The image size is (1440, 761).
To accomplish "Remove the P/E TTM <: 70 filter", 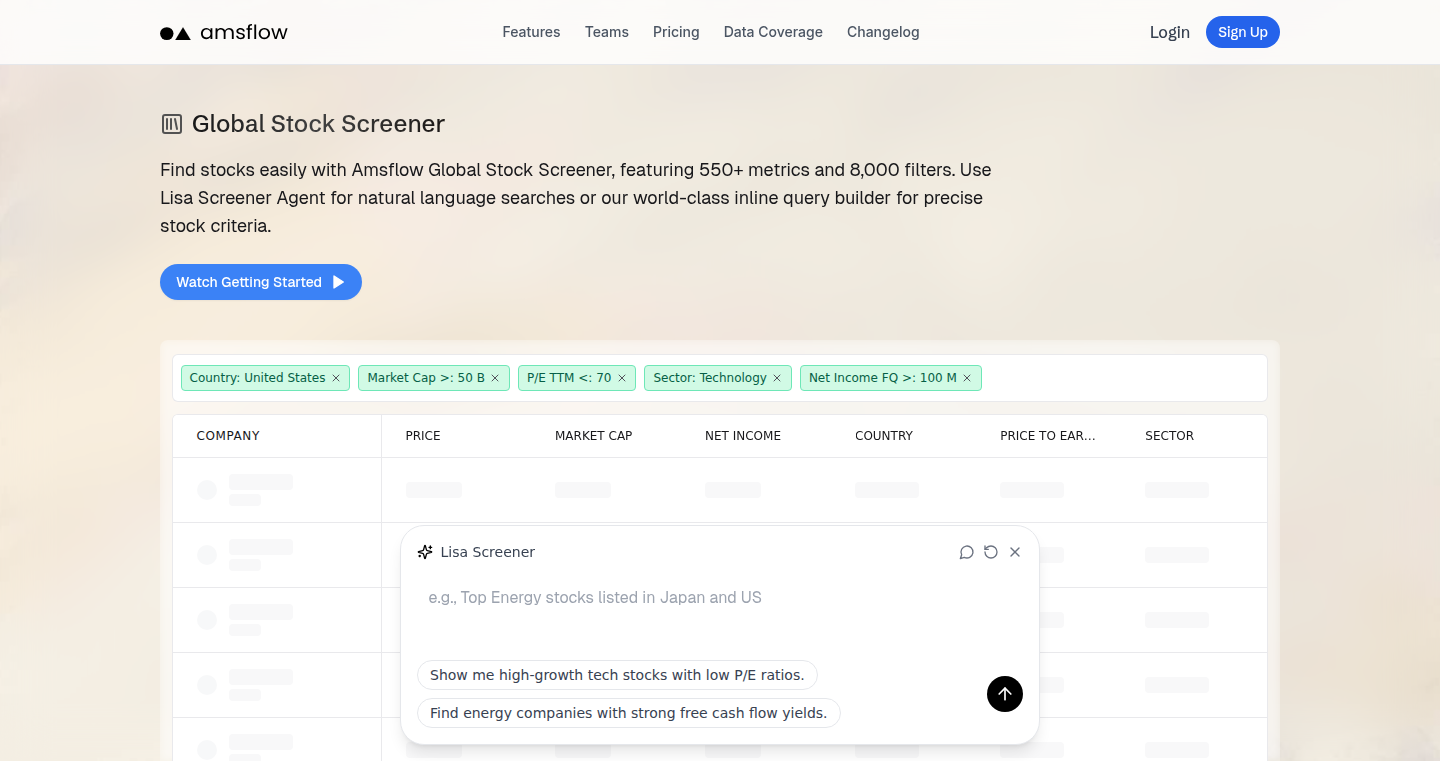I will 621,378.
